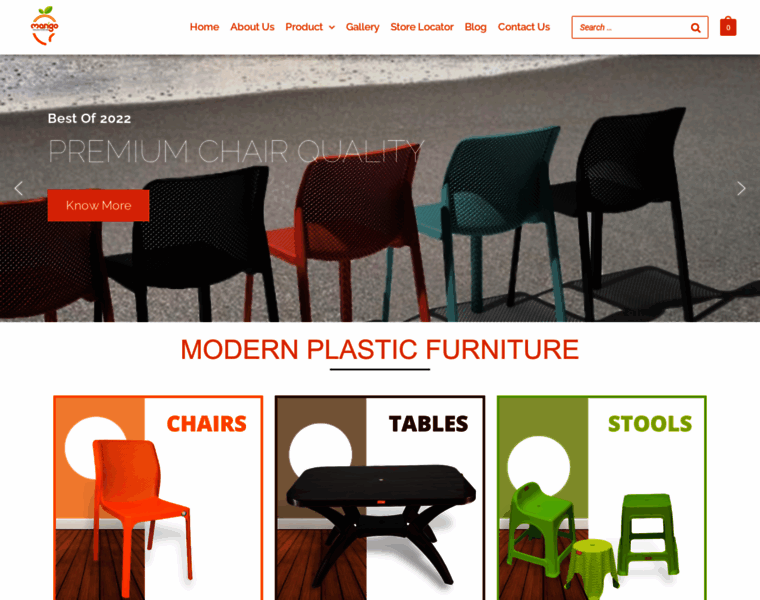The image size is (760, 600).
Task: Expand the Product dropdown chevron
Action: [x=332, y=28]
